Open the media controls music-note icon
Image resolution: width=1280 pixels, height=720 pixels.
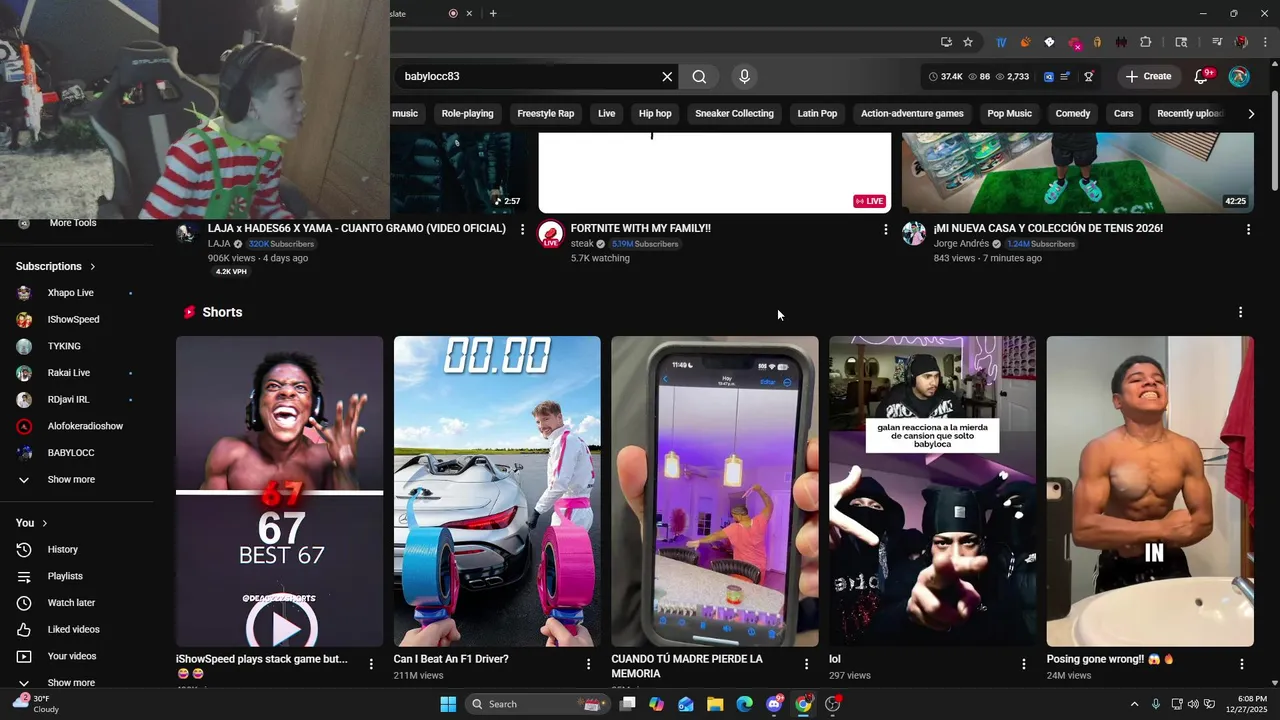point(1217,42)
